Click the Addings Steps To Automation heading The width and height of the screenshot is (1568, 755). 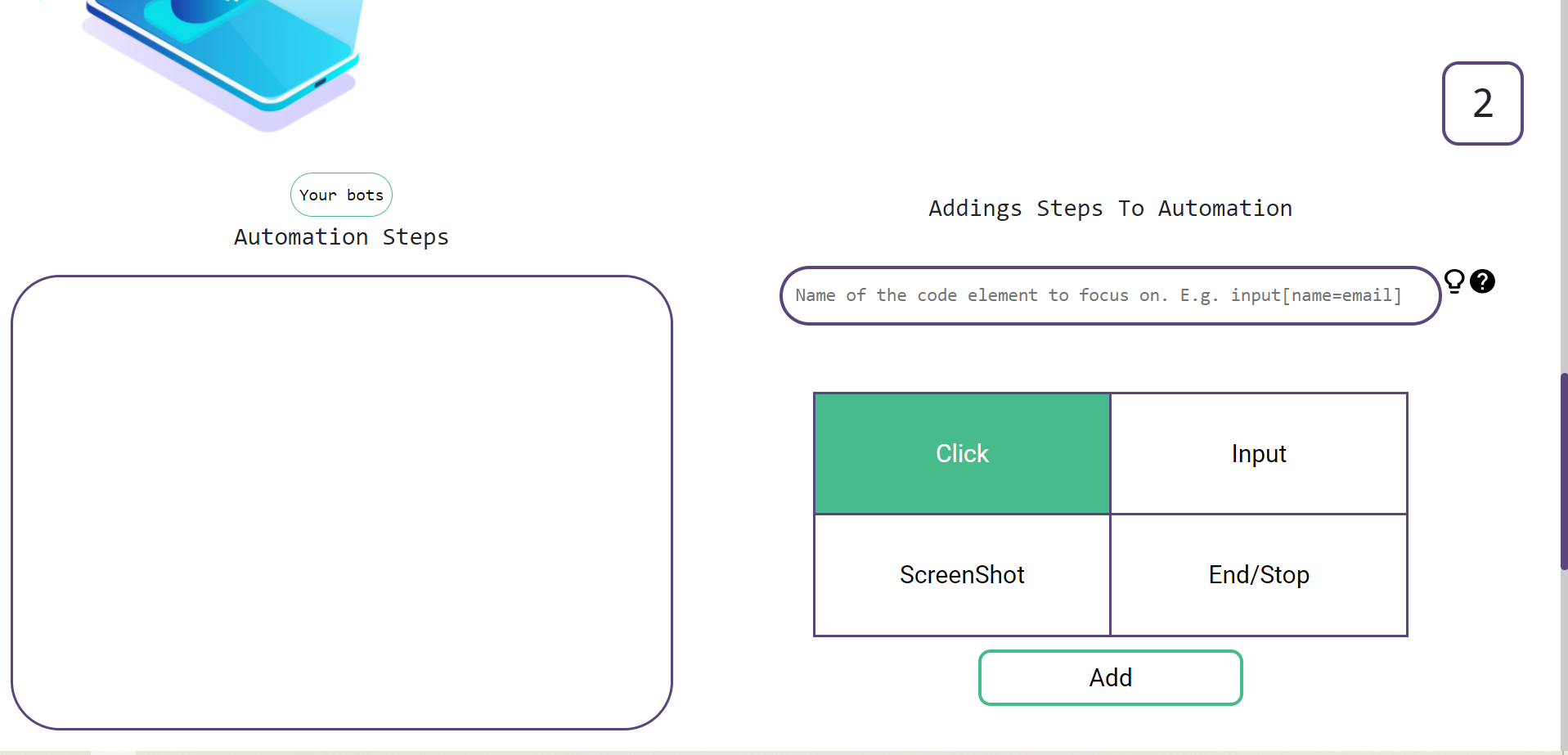tap(1110, 209)
